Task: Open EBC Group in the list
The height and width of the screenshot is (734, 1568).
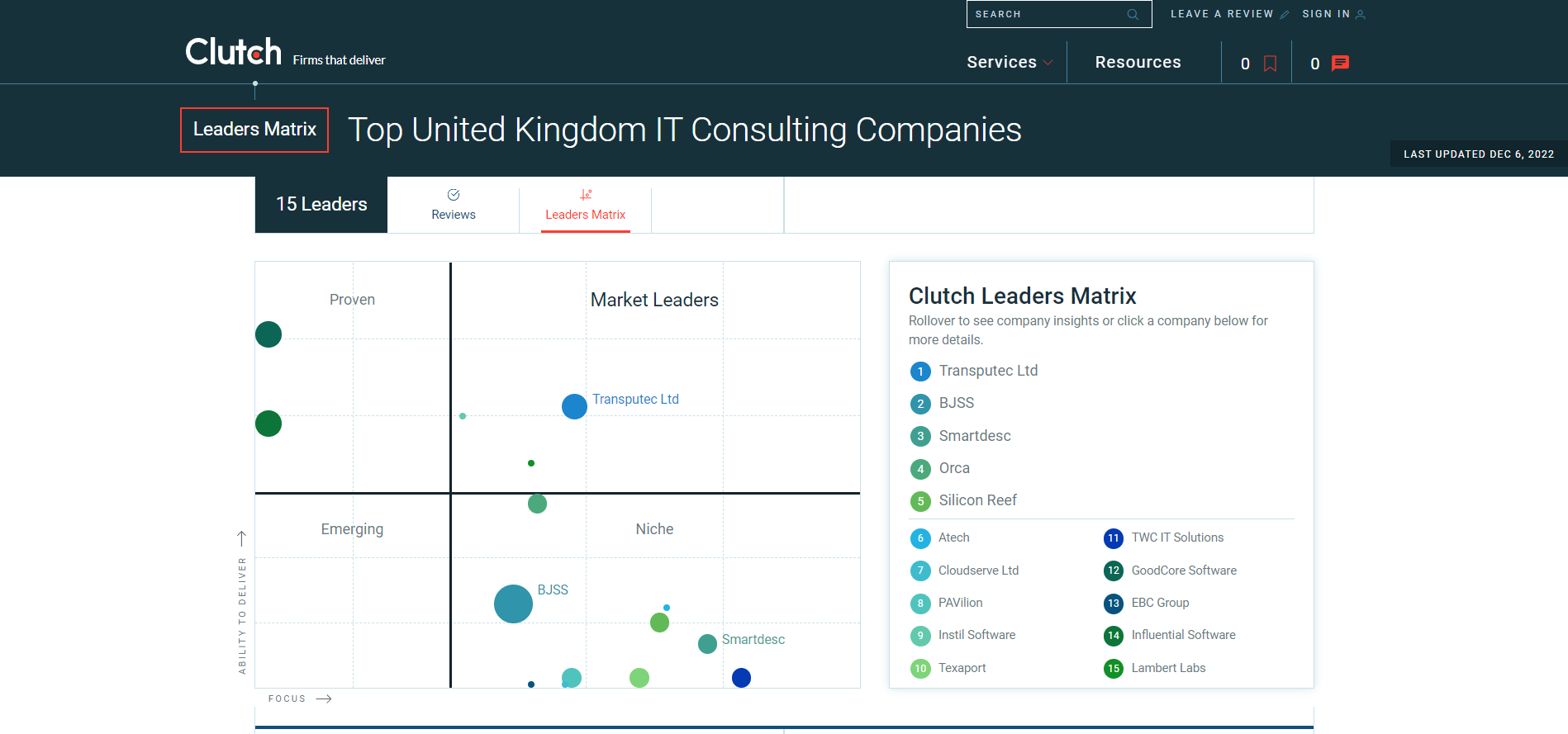Action: pos(1161,603)
